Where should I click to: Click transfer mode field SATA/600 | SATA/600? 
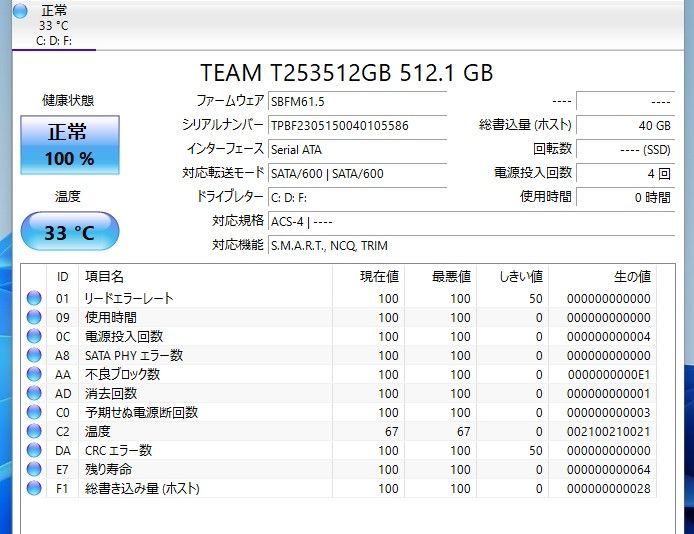click(357, 173)
